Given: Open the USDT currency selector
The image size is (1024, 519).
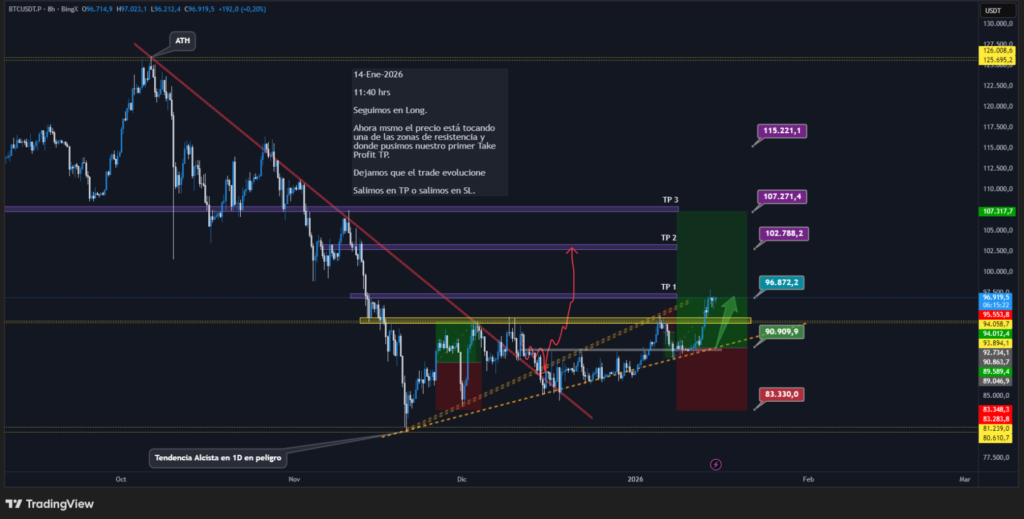Looking at the screenshot, I should tap(992, 8).
